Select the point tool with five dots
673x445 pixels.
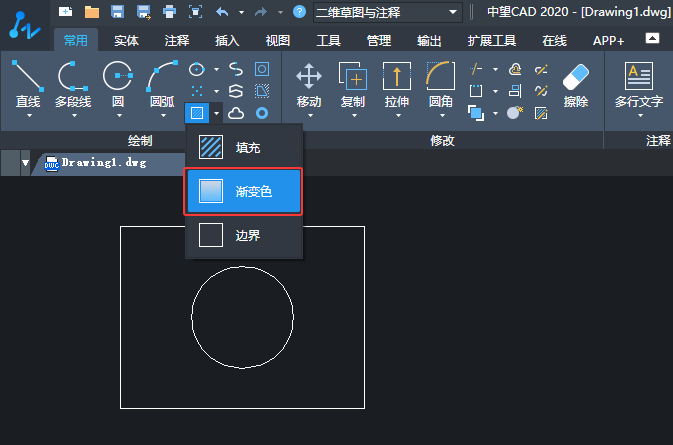coord(197,91)
